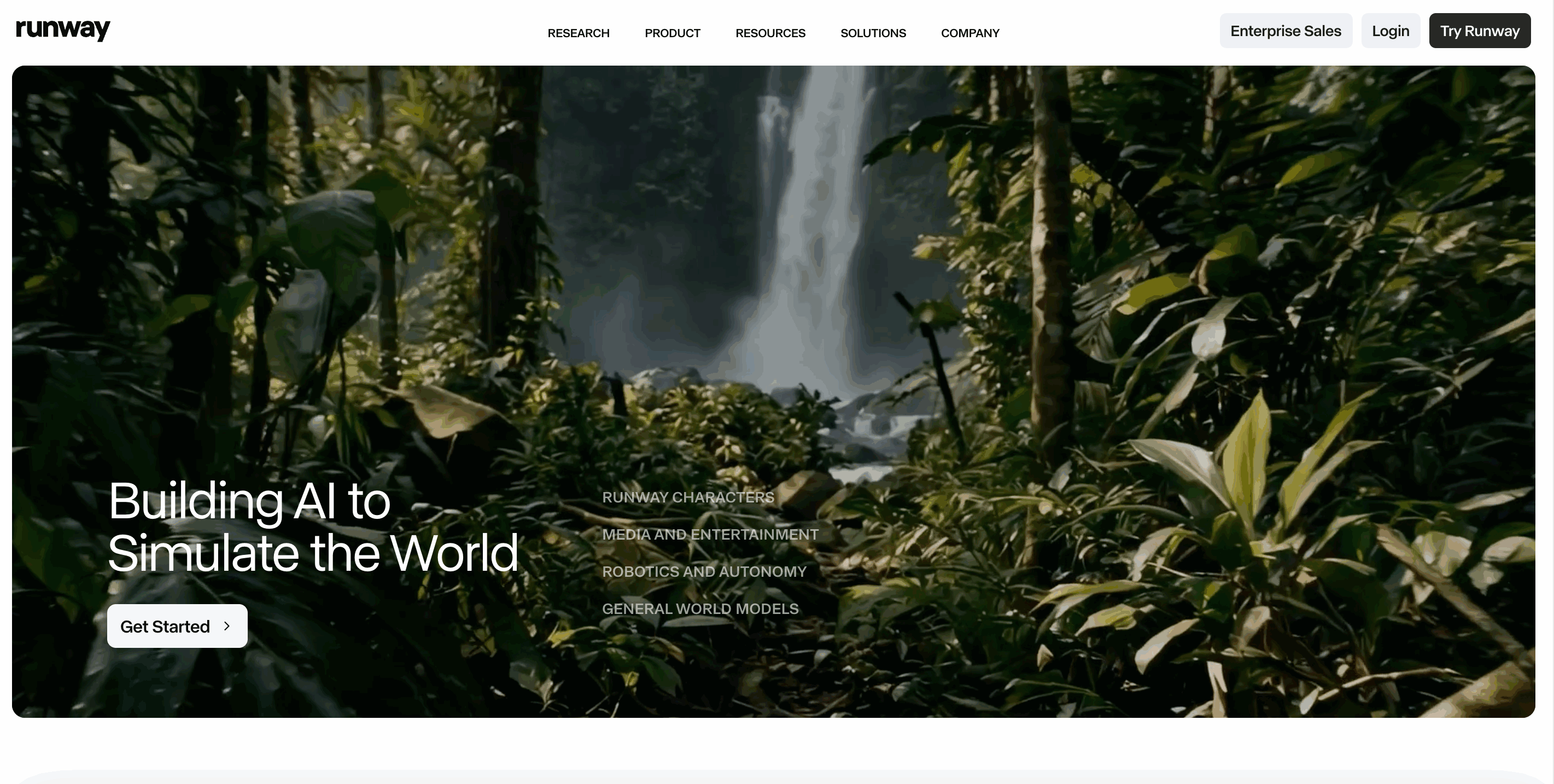Viewport: 1554px width, 784px height.
Task: Click the chevron arrow inside Get Started
Action: [x=227, y=626]
